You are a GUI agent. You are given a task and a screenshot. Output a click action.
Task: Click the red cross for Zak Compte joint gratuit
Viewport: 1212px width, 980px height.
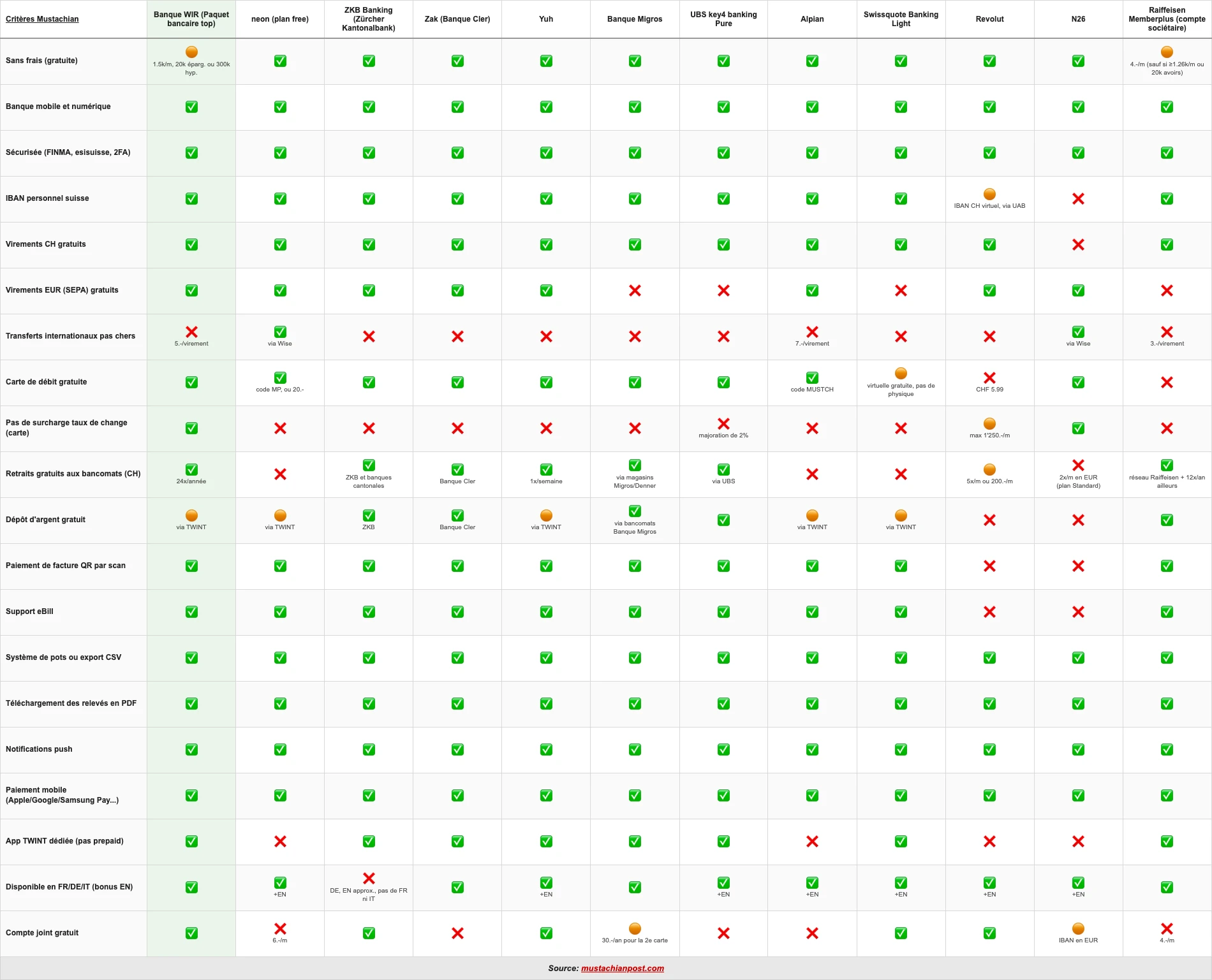tap(457, 933)
